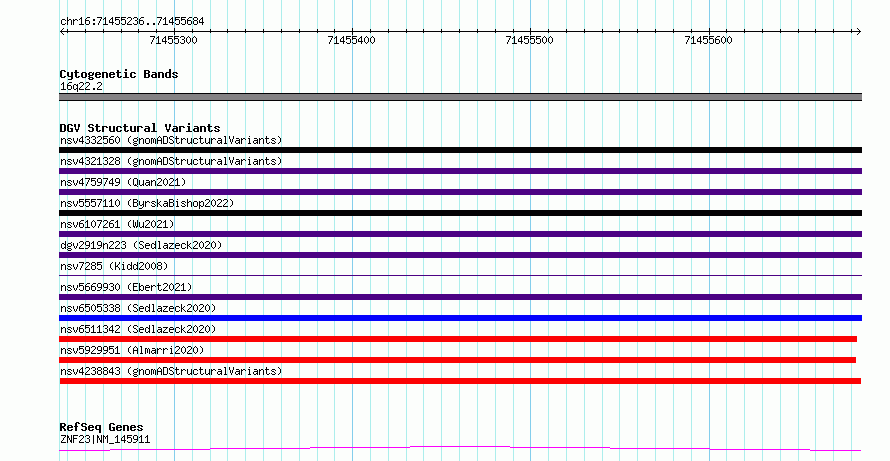890x461 pixels.
Task: Select the gray 16q22.2 cytogenetic band bar
Action: (x=460, y=97)
